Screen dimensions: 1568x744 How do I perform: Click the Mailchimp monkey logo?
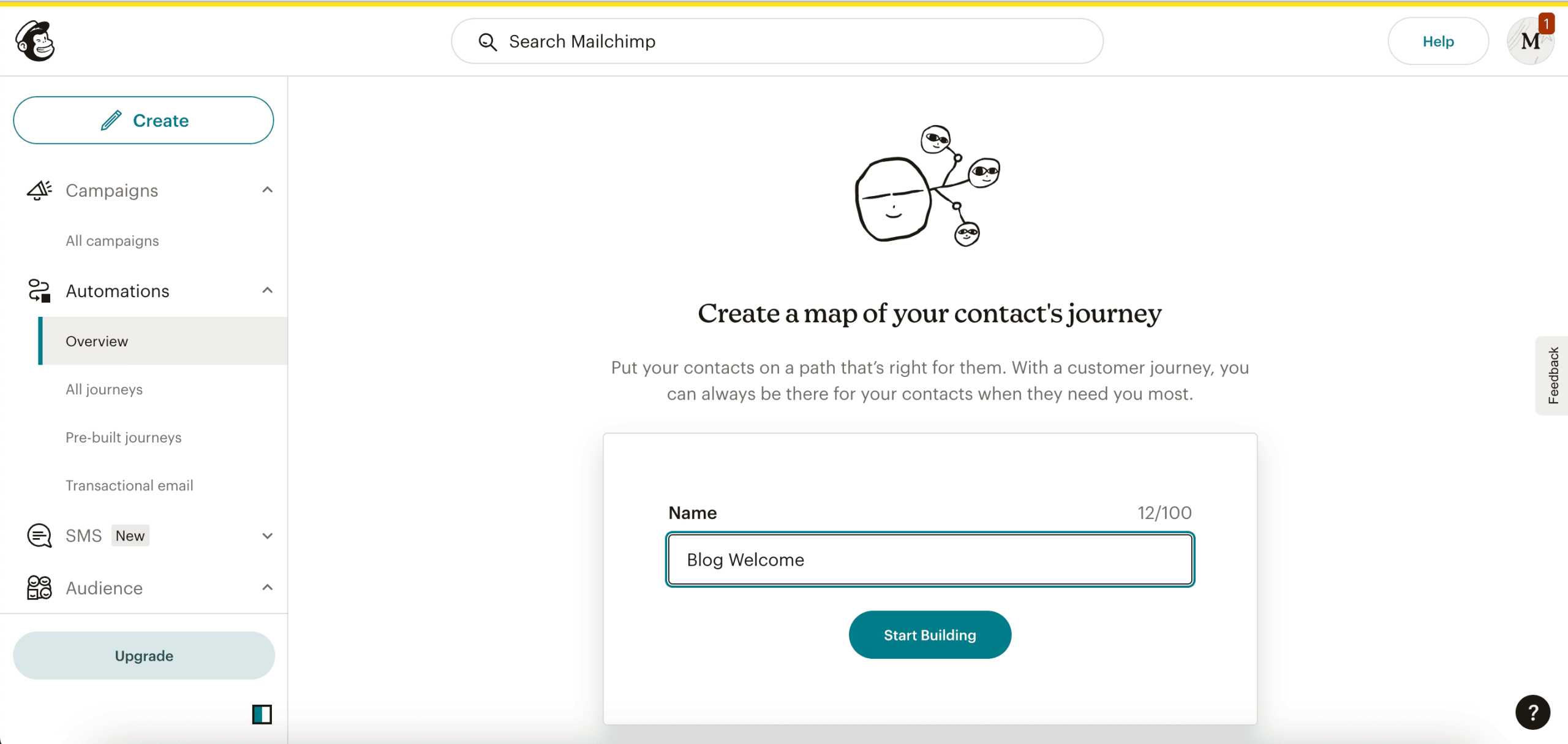(35, 40)
